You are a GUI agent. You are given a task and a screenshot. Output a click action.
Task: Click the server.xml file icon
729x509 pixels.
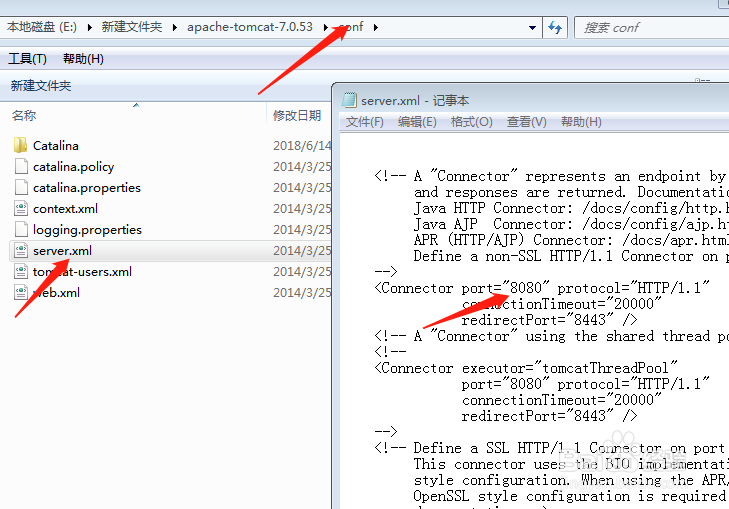pyautogui.click(x=20, y=251)
